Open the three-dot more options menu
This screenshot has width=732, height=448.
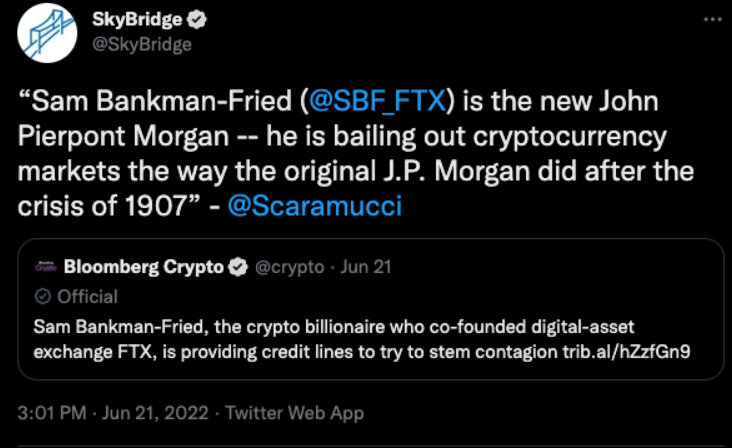point(712,19)
